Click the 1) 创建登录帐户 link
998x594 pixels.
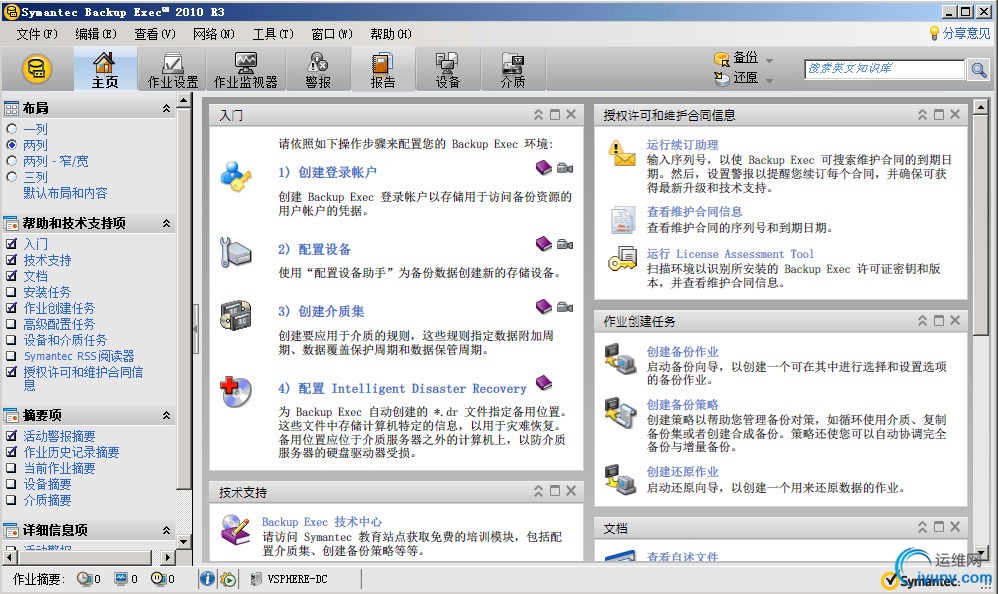[x=327, y=172]
